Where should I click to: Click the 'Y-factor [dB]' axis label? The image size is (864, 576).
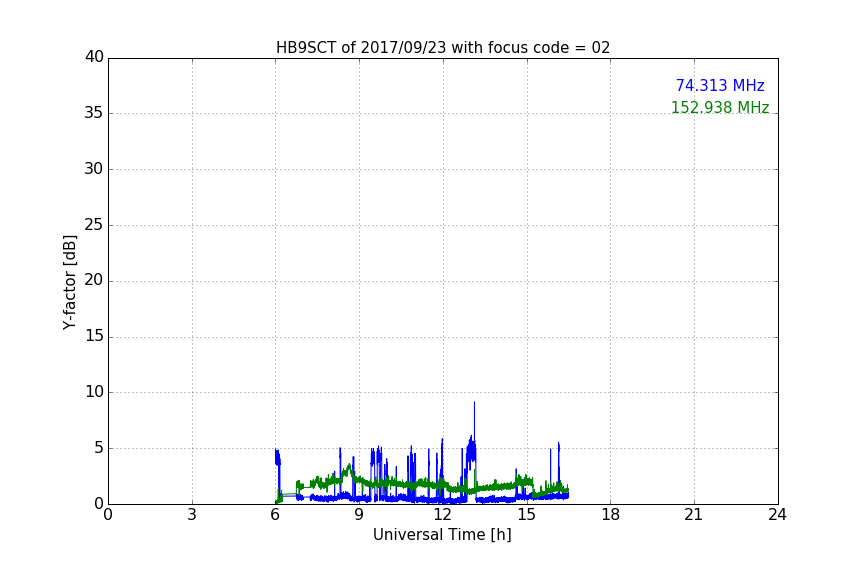(69, 282)
